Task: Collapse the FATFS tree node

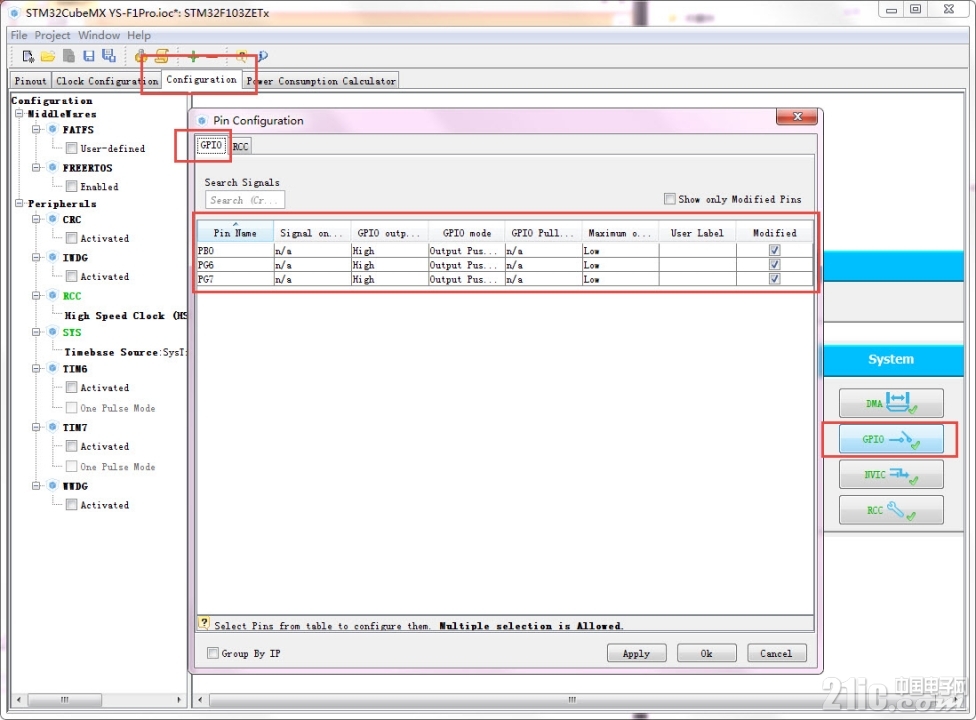Action: (x=36, y=129)
